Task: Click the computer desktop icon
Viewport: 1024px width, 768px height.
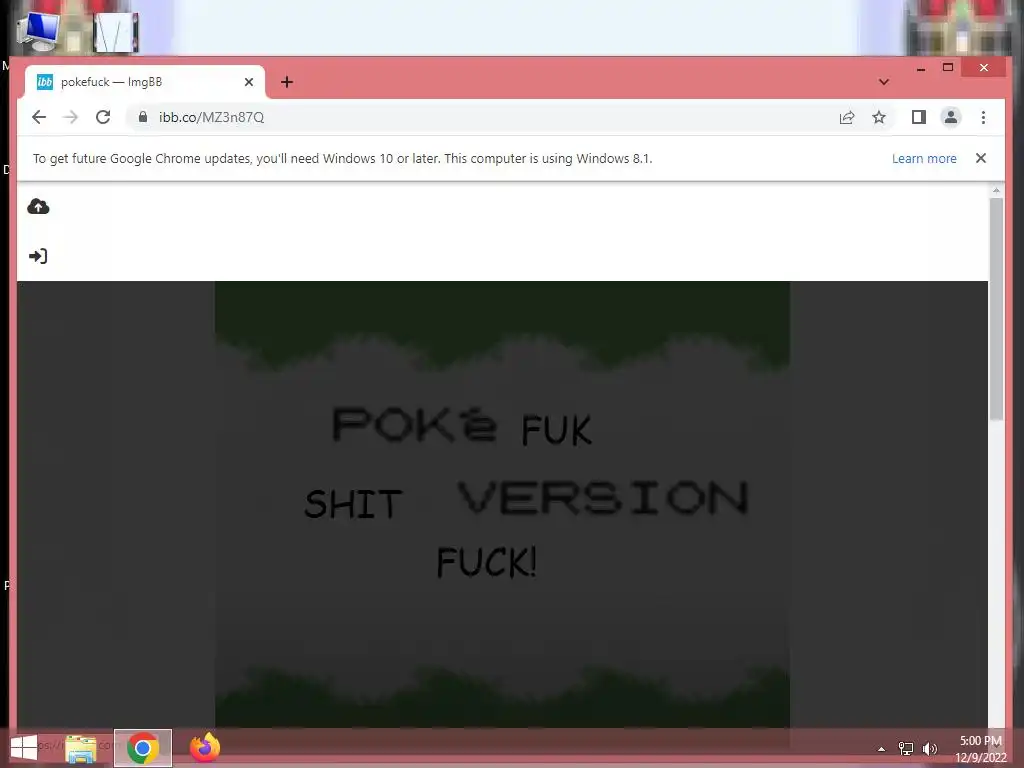Action: tap(38, 31)
